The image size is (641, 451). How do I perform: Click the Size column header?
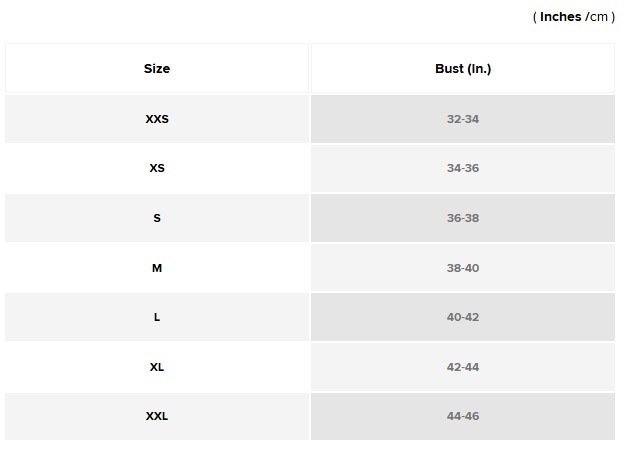(x=157, y=69)
